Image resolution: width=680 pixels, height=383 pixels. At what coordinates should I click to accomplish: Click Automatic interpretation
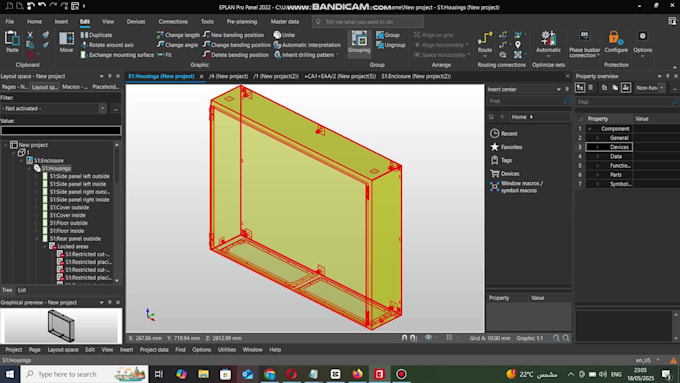(307, 45)
